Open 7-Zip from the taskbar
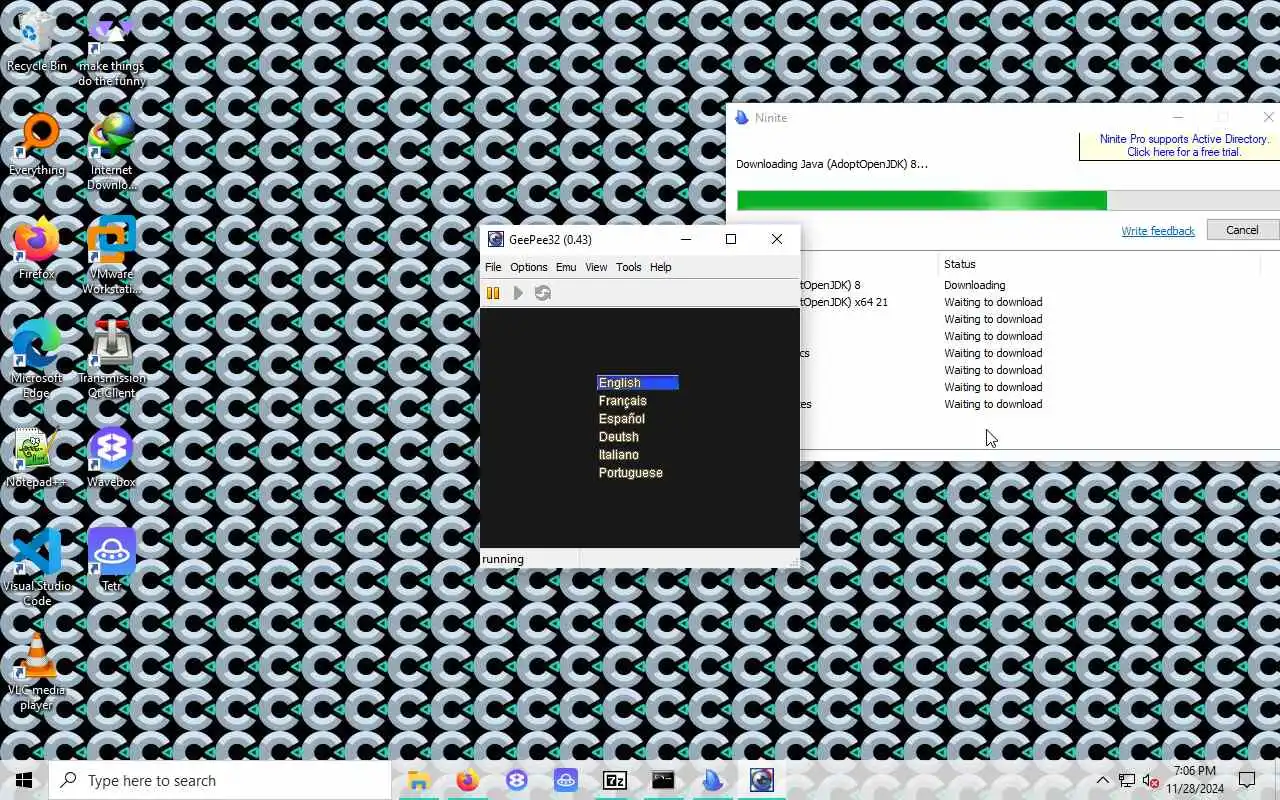 (x=614, y=780)
